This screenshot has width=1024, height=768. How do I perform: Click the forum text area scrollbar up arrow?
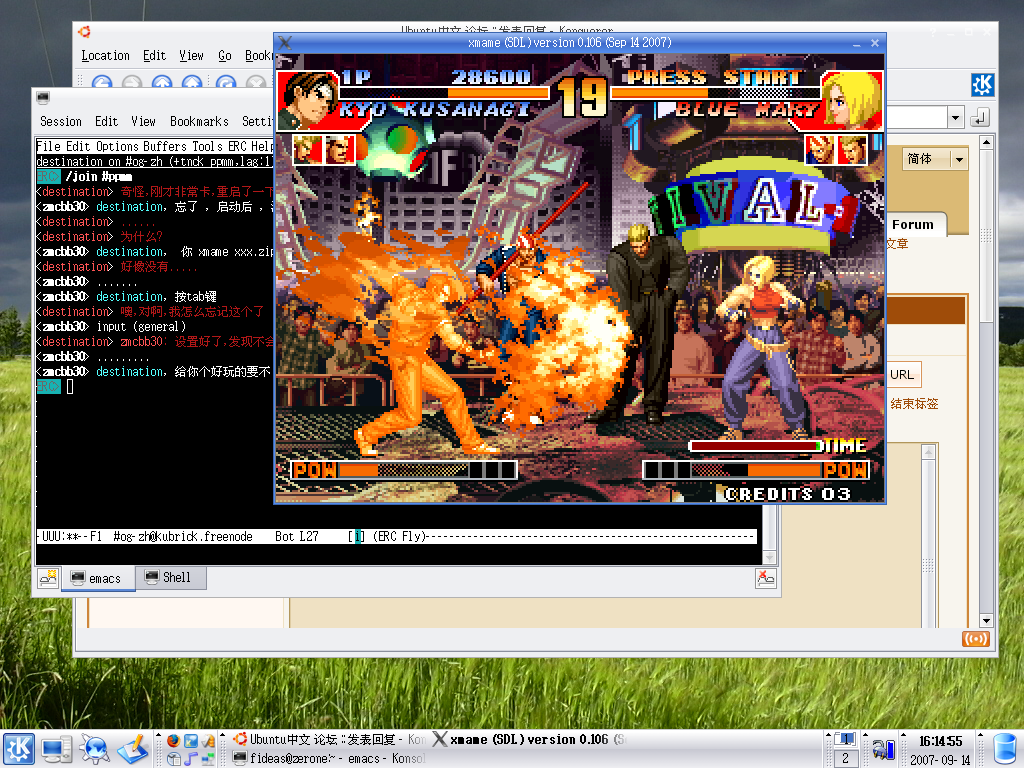pos(929,452)
